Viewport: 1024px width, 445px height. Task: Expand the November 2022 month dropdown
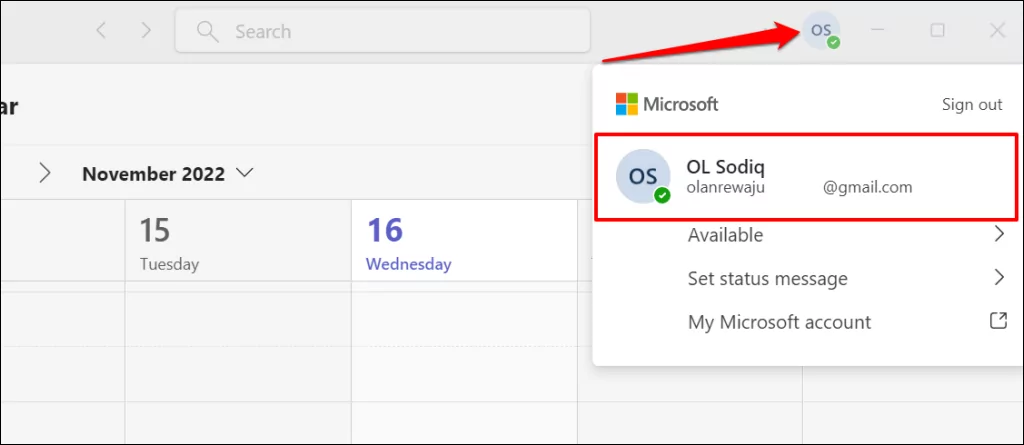click(245, 173)
